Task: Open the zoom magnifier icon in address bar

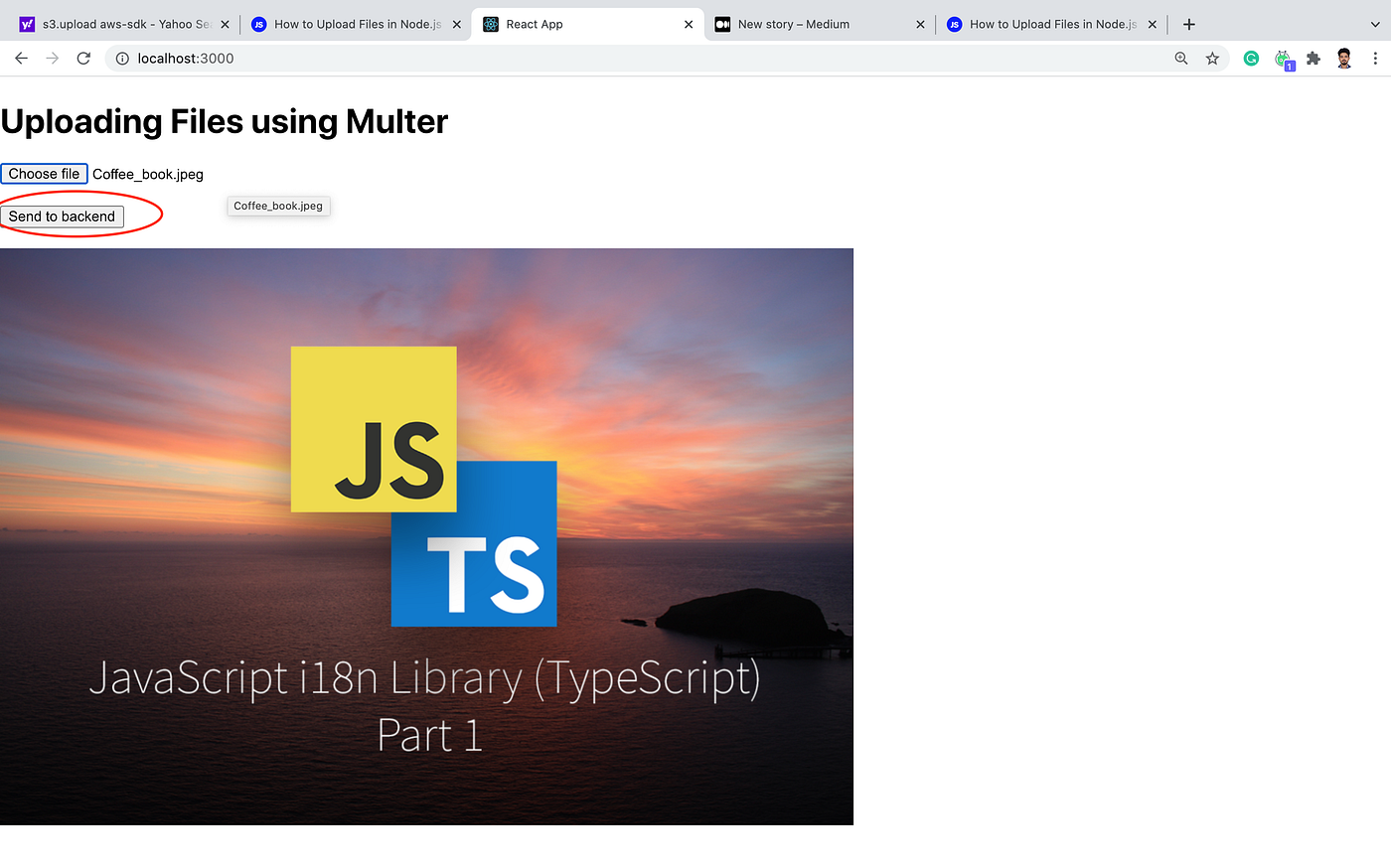Action: (1181, 59)
